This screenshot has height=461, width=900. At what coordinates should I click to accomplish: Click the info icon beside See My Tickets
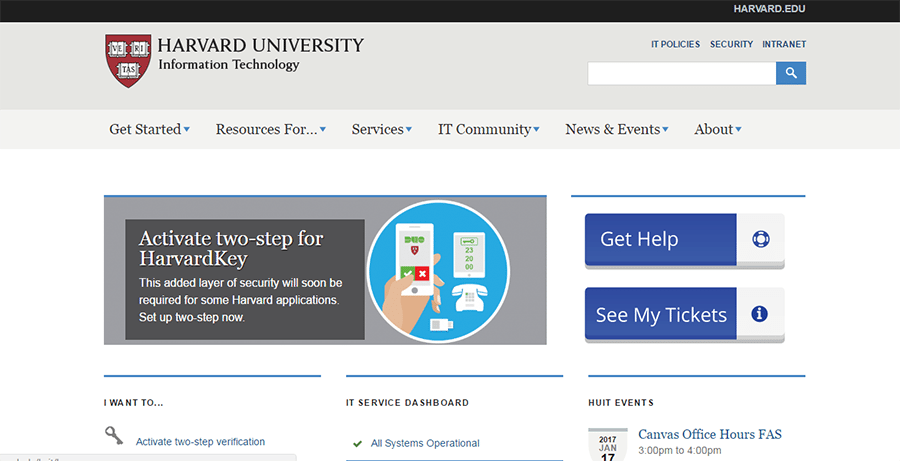click(759, 314)
